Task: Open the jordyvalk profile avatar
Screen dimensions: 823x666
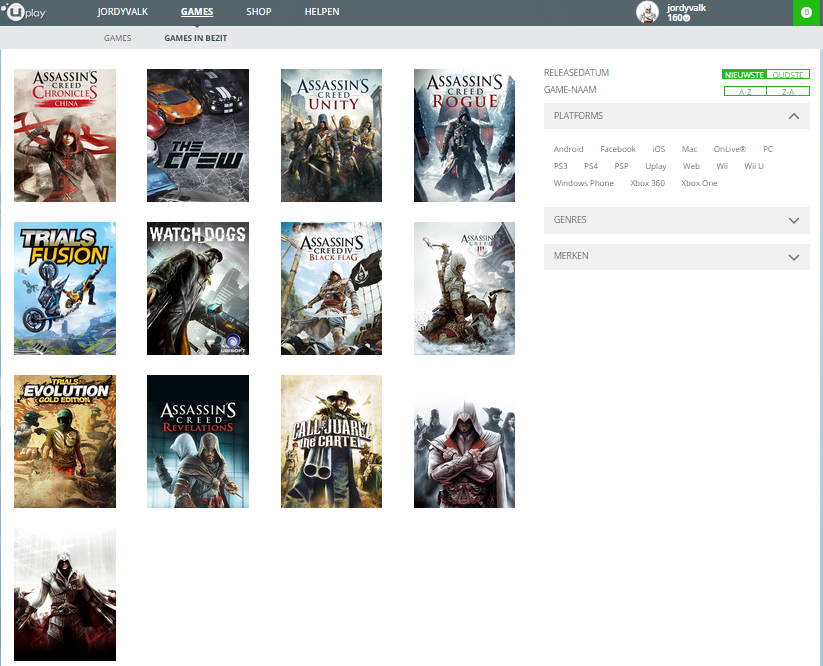Action: pos(647,12)
